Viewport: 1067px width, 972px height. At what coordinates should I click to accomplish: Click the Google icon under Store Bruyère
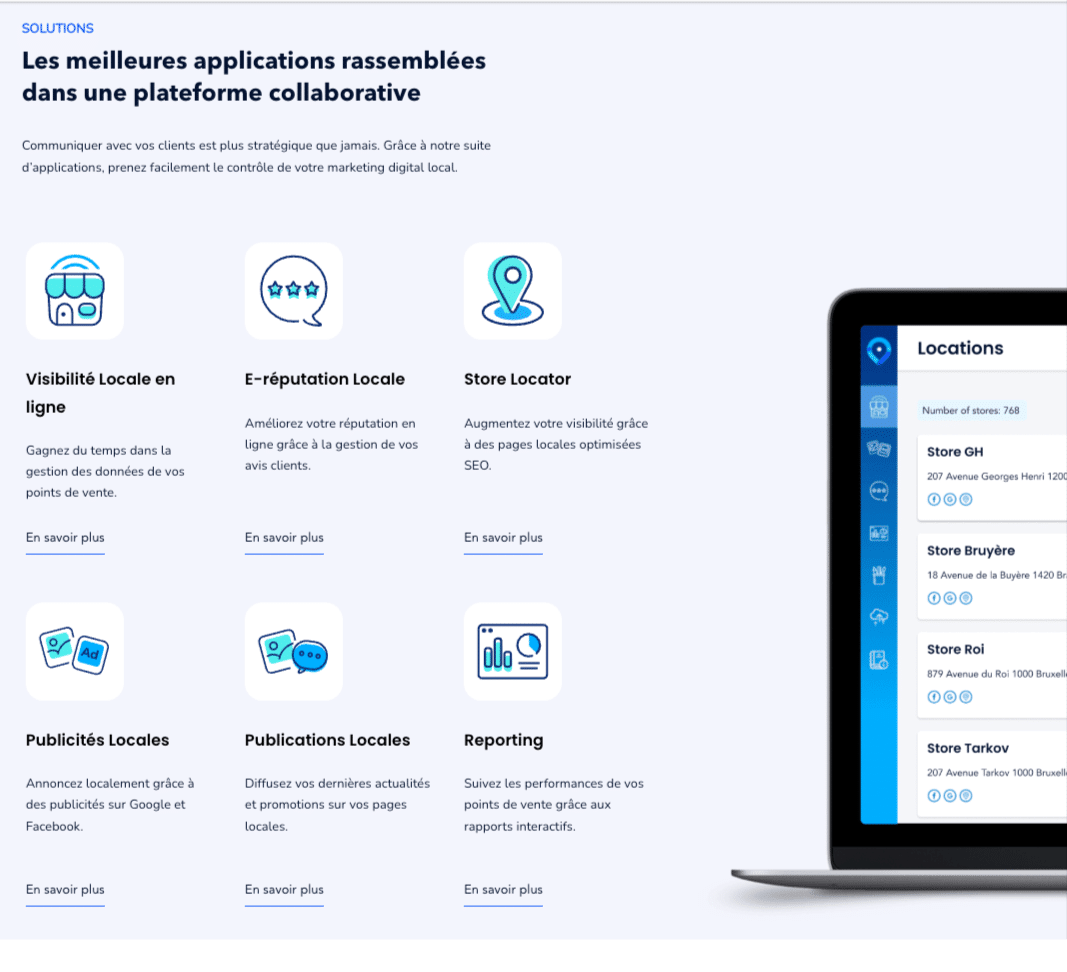tap(950, 598)
